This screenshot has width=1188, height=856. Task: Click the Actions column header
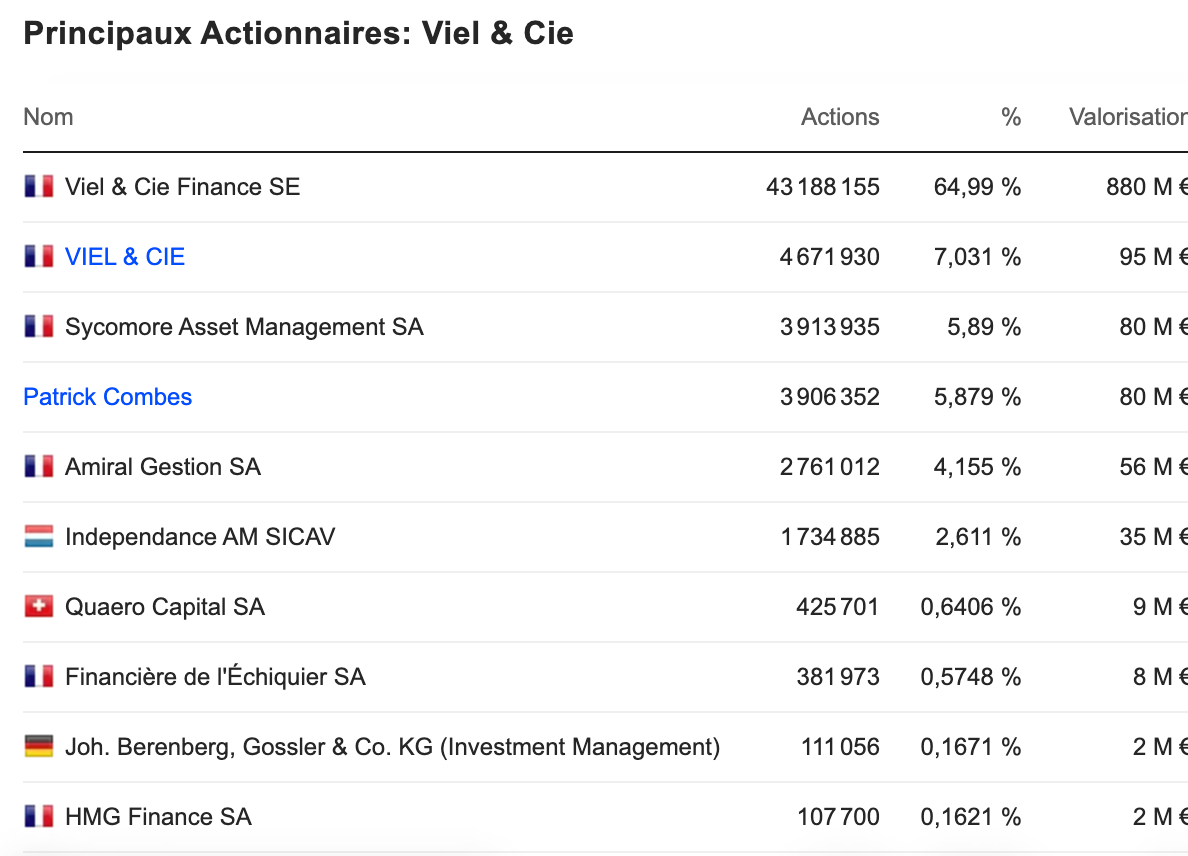pyautogui.click(x=840, y=117)
